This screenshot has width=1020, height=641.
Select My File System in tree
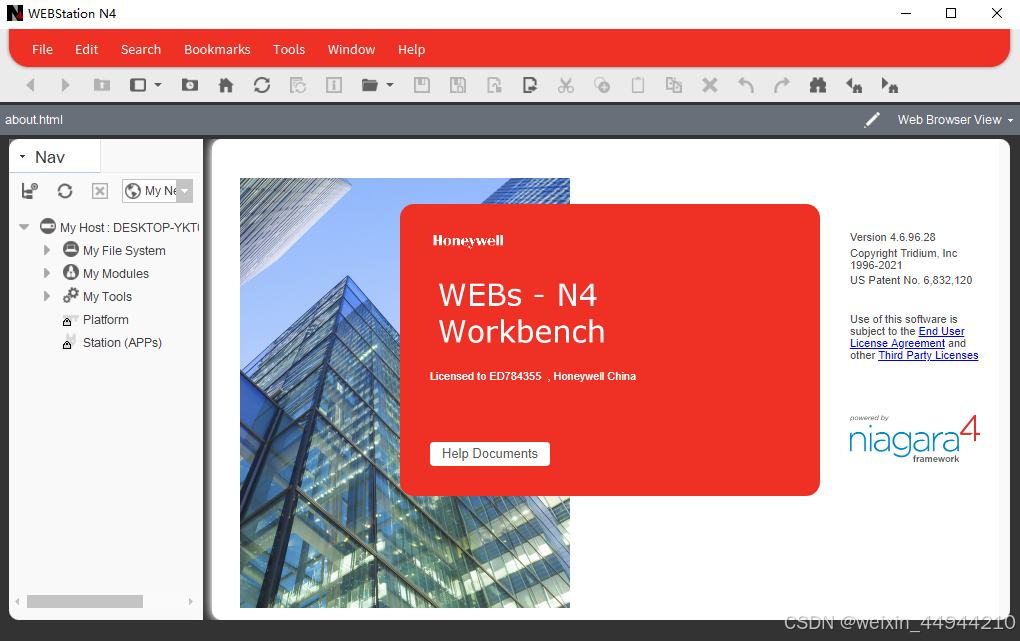(x=114, y=251)
